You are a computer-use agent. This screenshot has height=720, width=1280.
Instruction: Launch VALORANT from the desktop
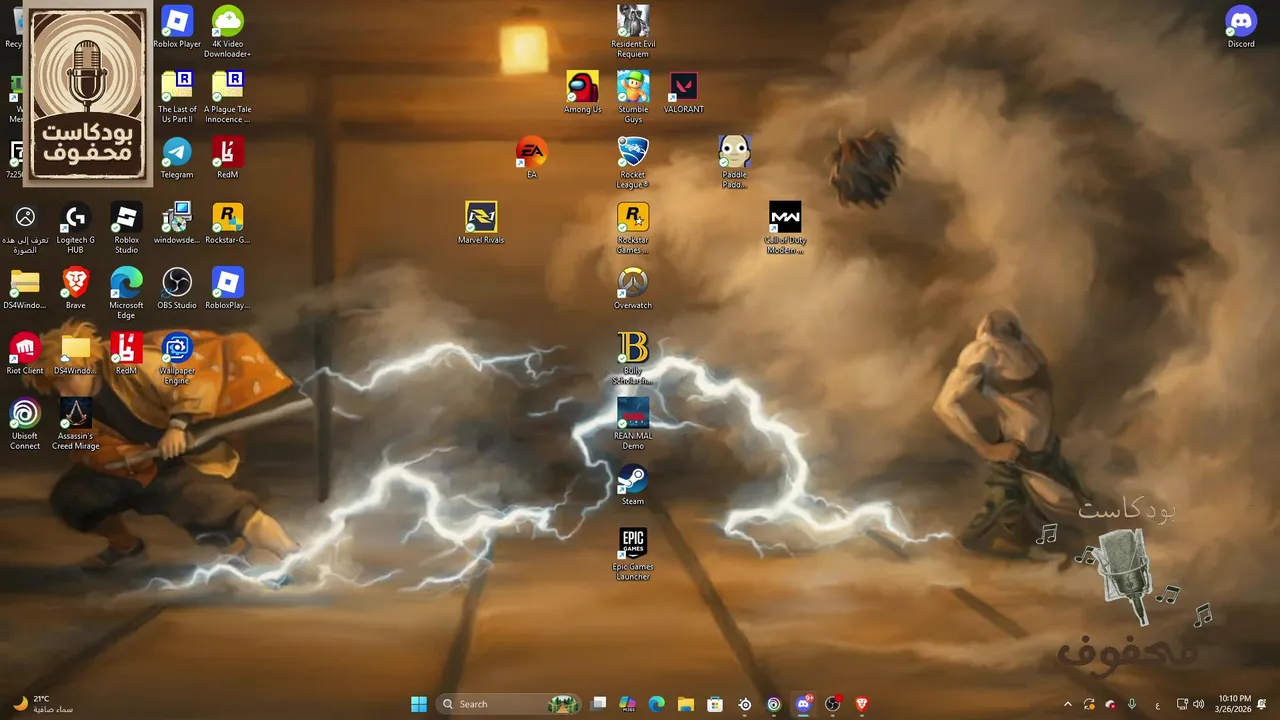point(684,92)
